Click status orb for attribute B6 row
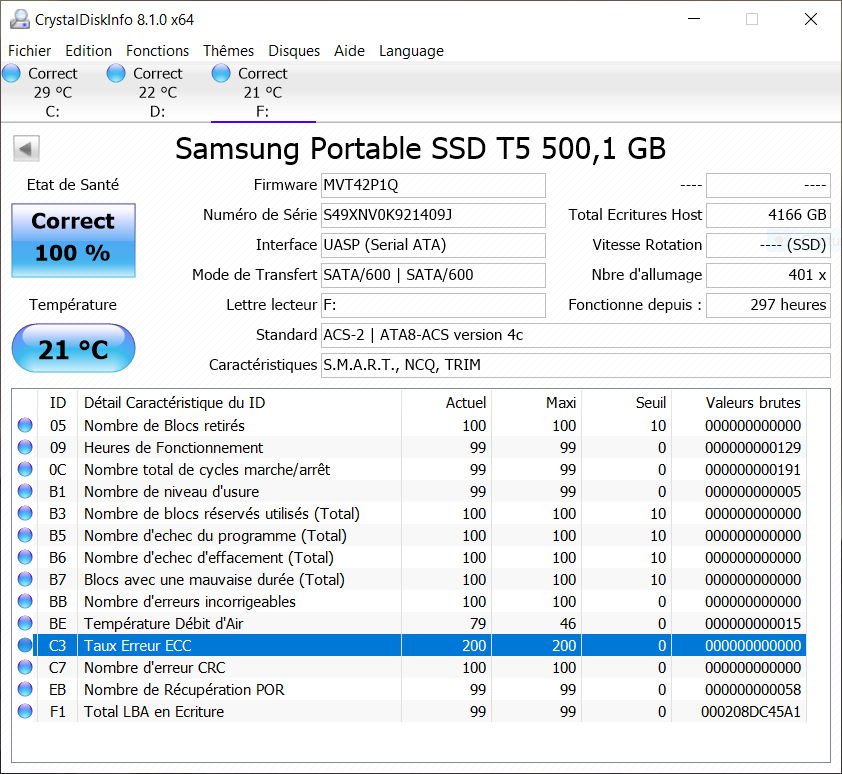Image resolution: width=842 pixels, height=774 pixels. click(x=25, y=558)
